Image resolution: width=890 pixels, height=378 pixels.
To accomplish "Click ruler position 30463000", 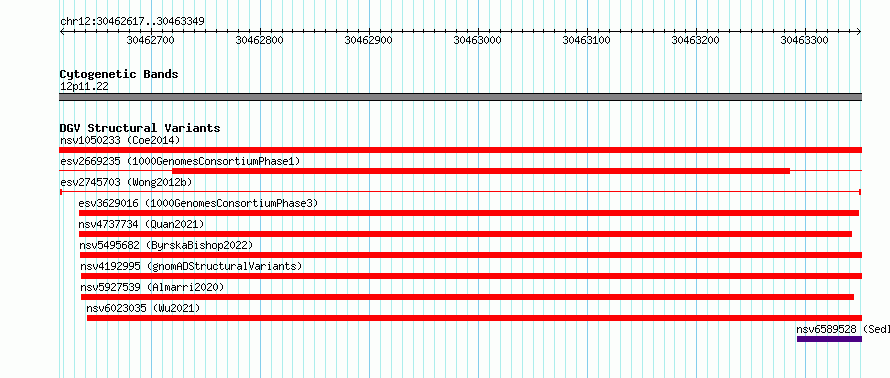I will (x=478, y=40).
